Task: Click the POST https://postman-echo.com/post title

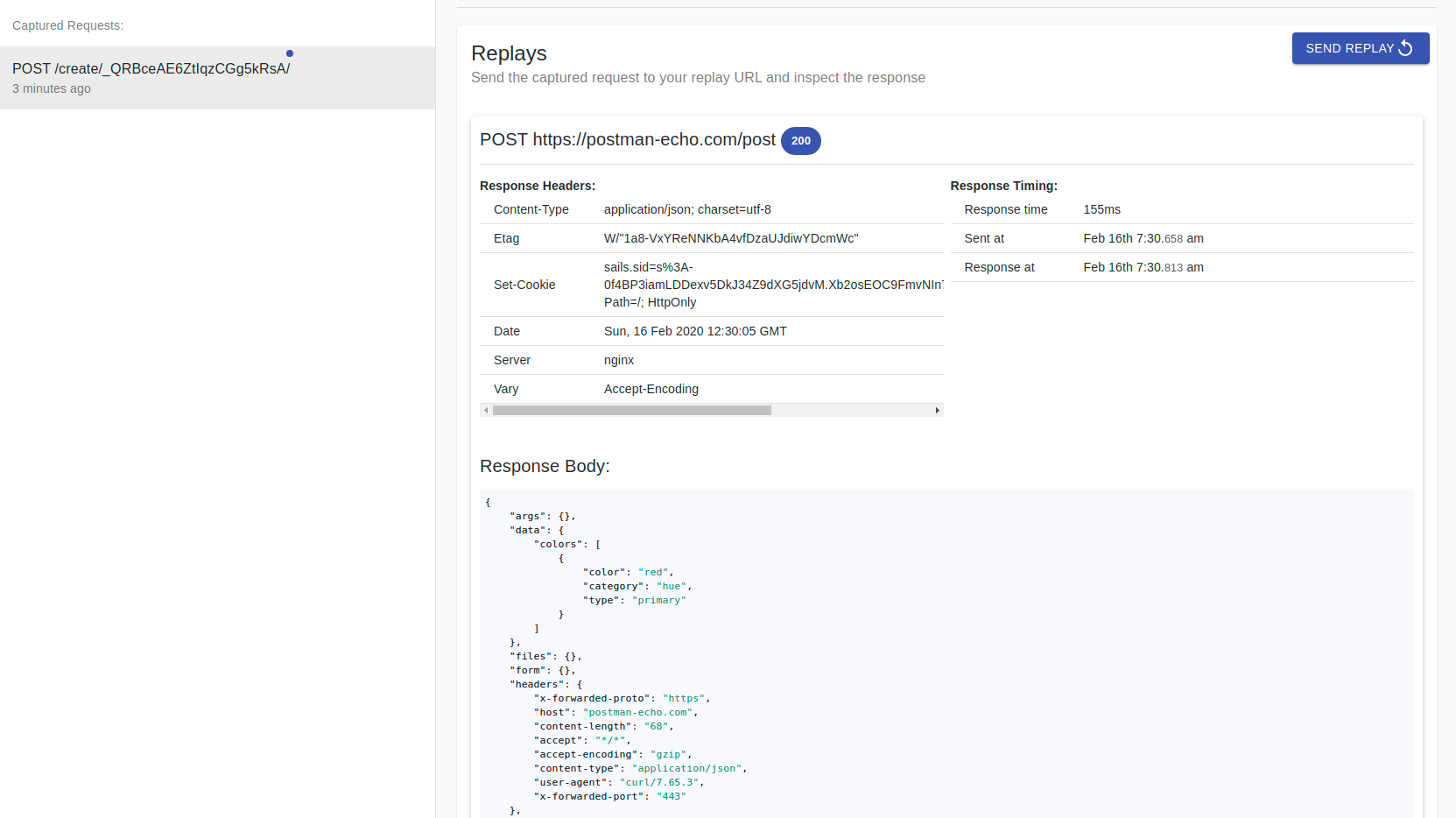Action: [628, 140]
